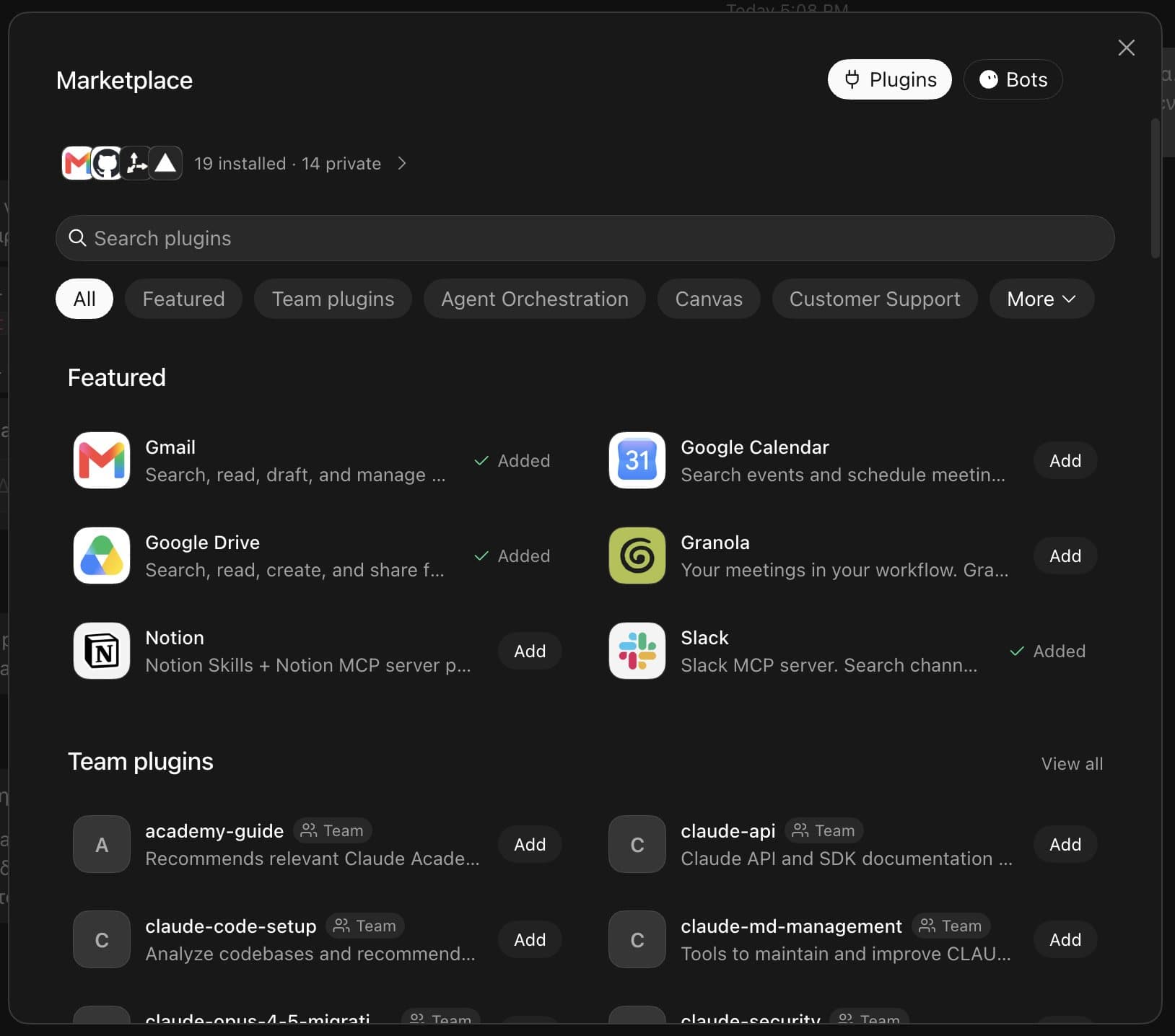The image size is (1175, 1036).
Task: Add the Notion plugin
Action: (x=530, y=651)
